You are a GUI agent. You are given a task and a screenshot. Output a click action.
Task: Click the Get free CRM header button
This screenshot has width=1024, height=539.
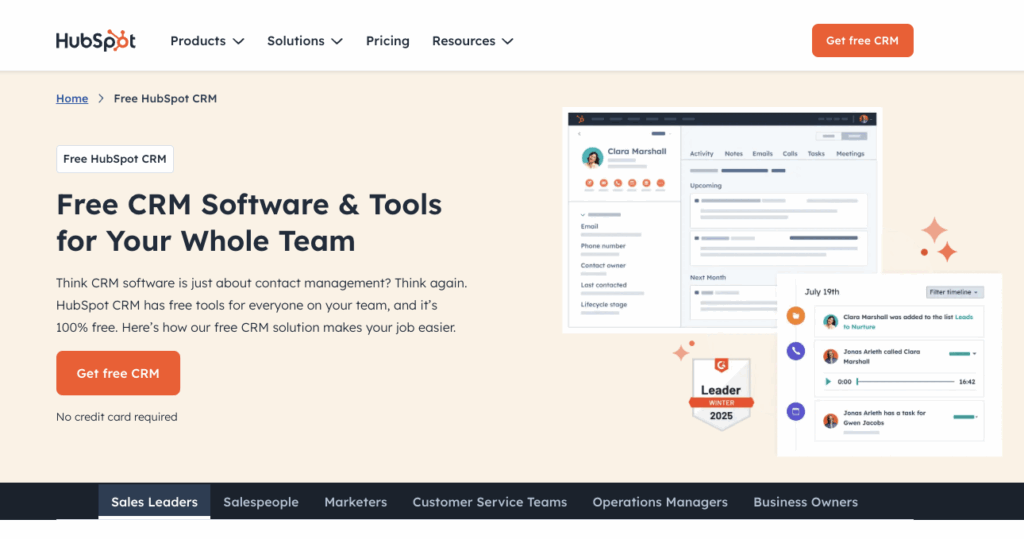pos(862,41)
